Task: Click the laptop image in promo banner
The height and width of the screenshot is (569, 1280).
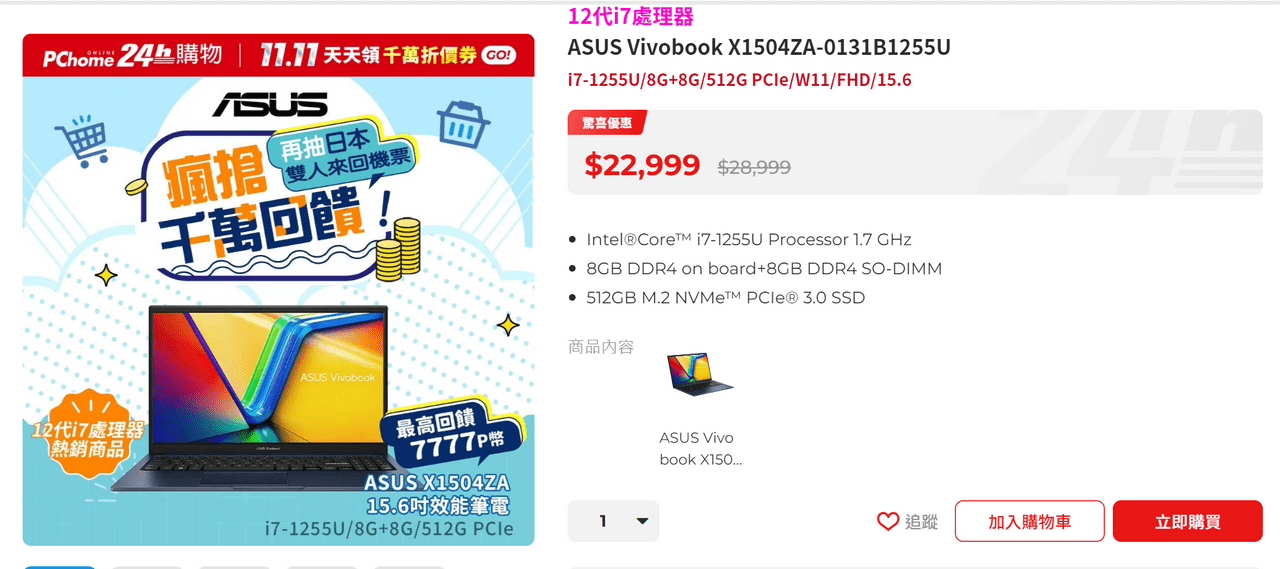Action: [x=268, y=391]
